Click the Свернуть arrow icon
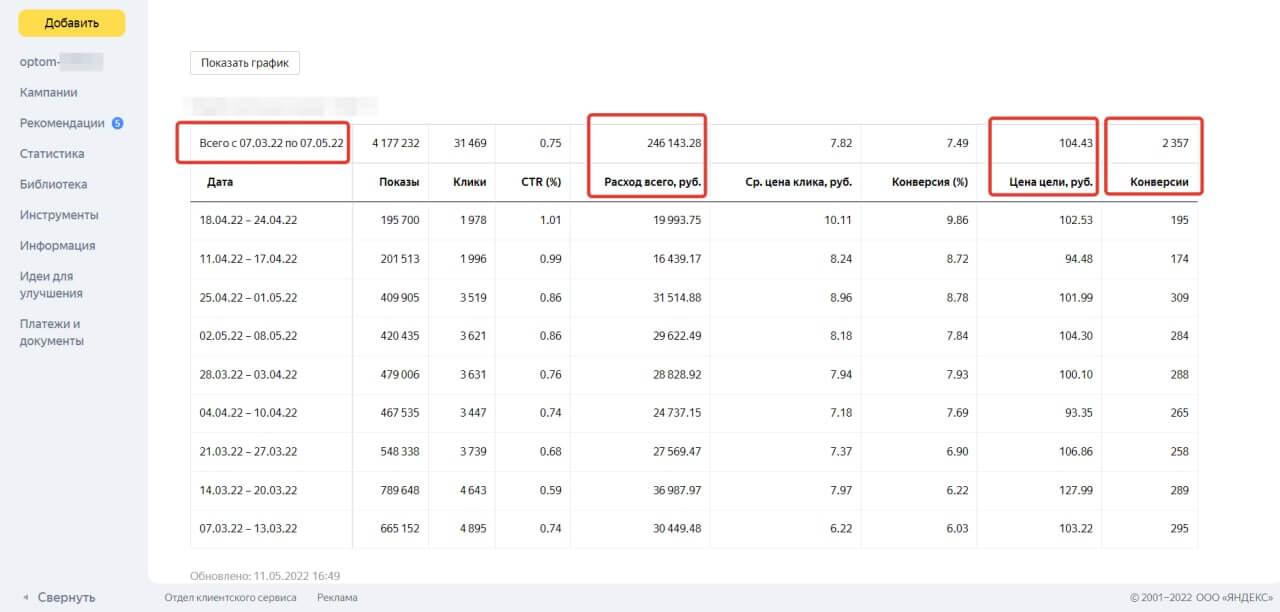The width and height of the screenshot is (1280, 612). tap(25, 597)
